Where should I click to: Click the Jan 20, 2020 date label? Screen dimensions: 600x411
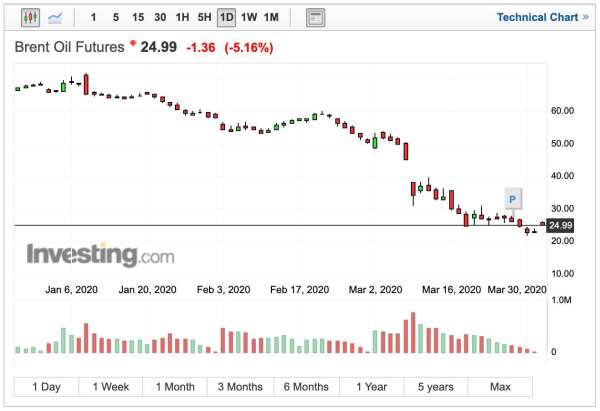coord(147,290)
